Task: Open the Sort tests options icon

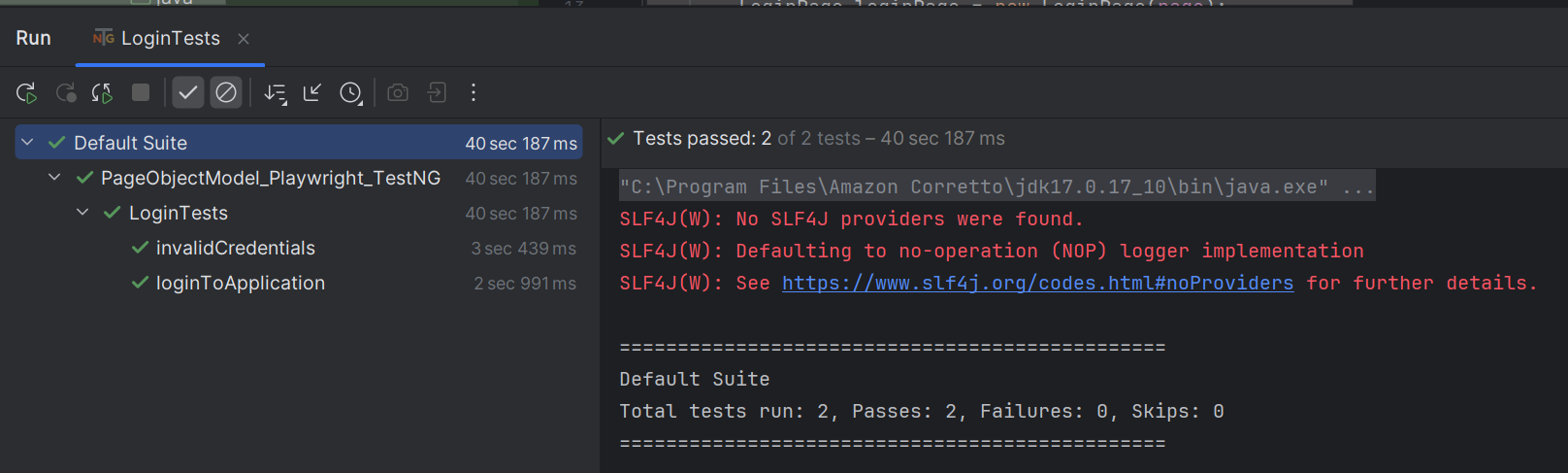Action: pos(276,93)
